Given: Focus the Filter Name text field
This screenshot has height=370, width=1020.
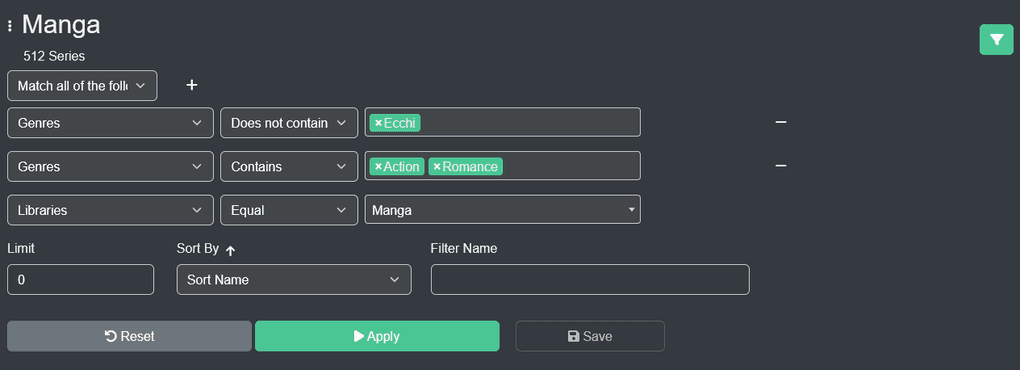Looking at the screenshot, I should point(590,280).
